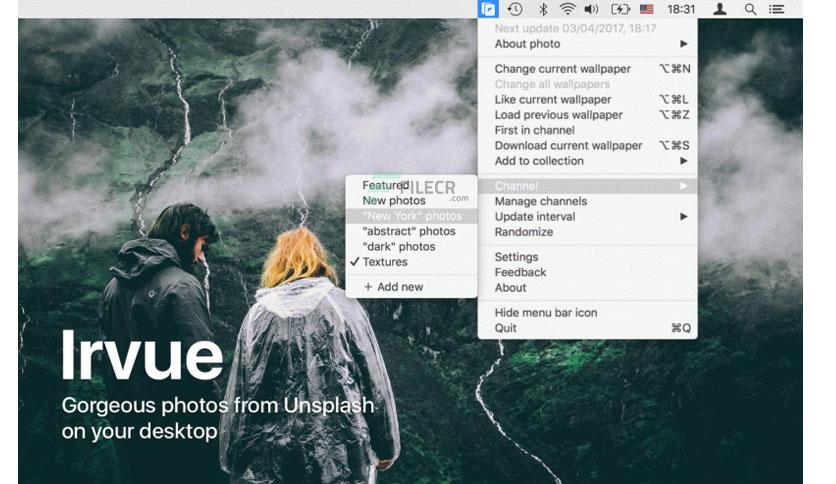Click the user account icon
This screenshot has width=836, height=484.
coord(720,9)
